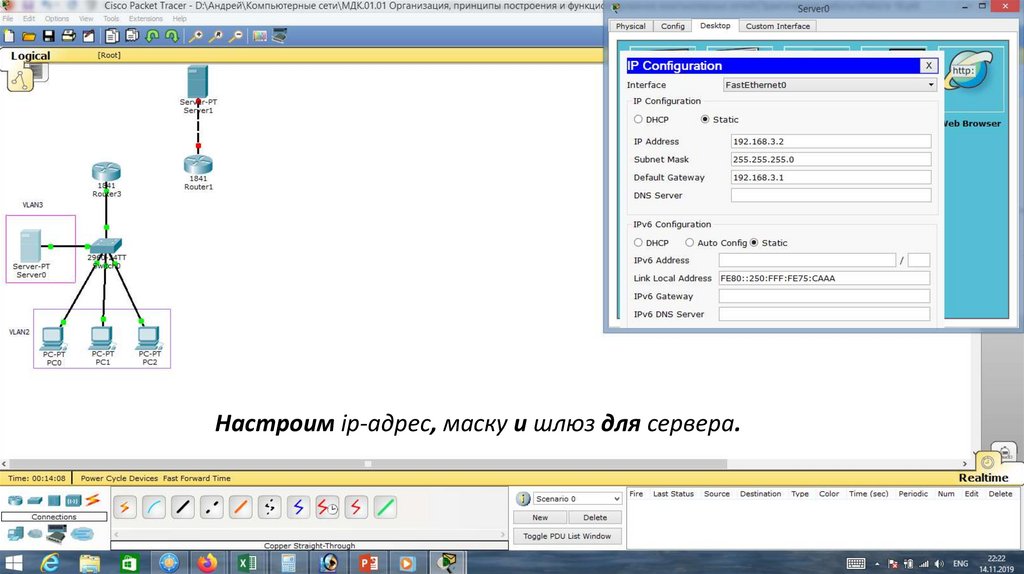The height and width of the screenshot is (574, 1024).
Task: Open the Extensions menu
Action: pos(146,18)
